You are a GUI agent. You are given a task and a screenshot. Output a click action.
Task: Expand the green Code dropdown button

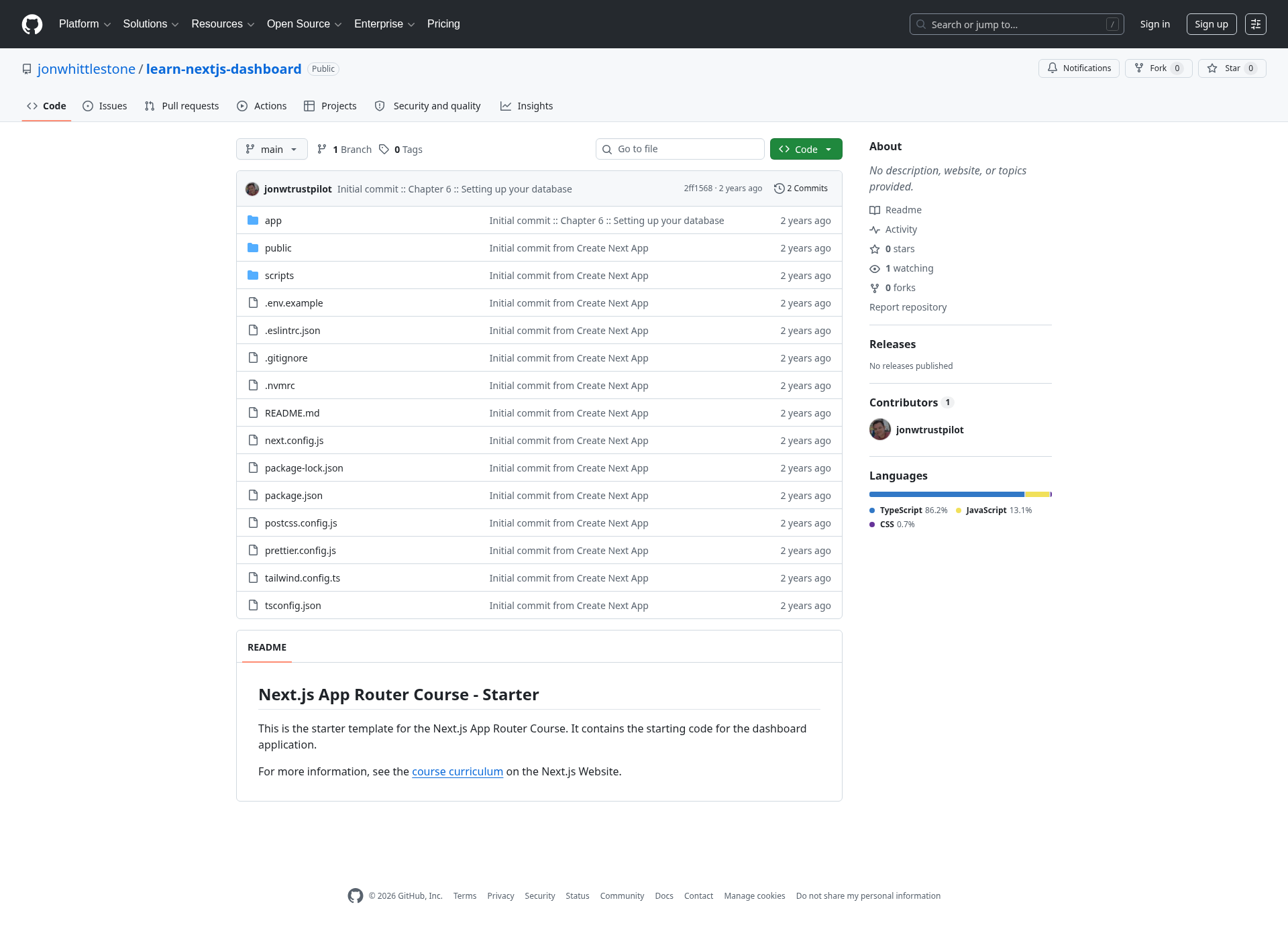806,149
